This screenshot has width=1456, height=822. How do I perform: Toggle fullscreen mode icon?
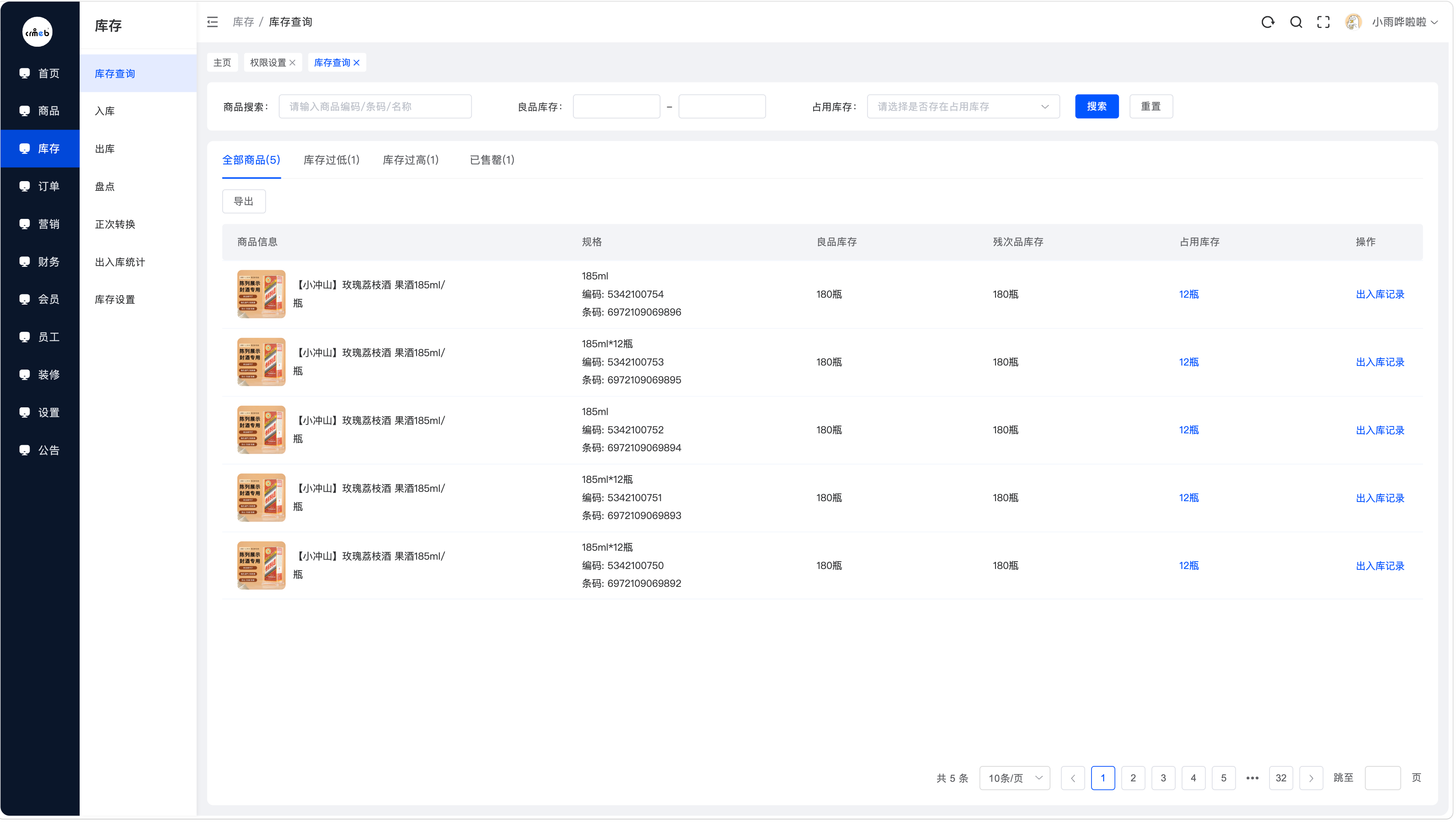pyautogui.click(x=1323, y=22)
